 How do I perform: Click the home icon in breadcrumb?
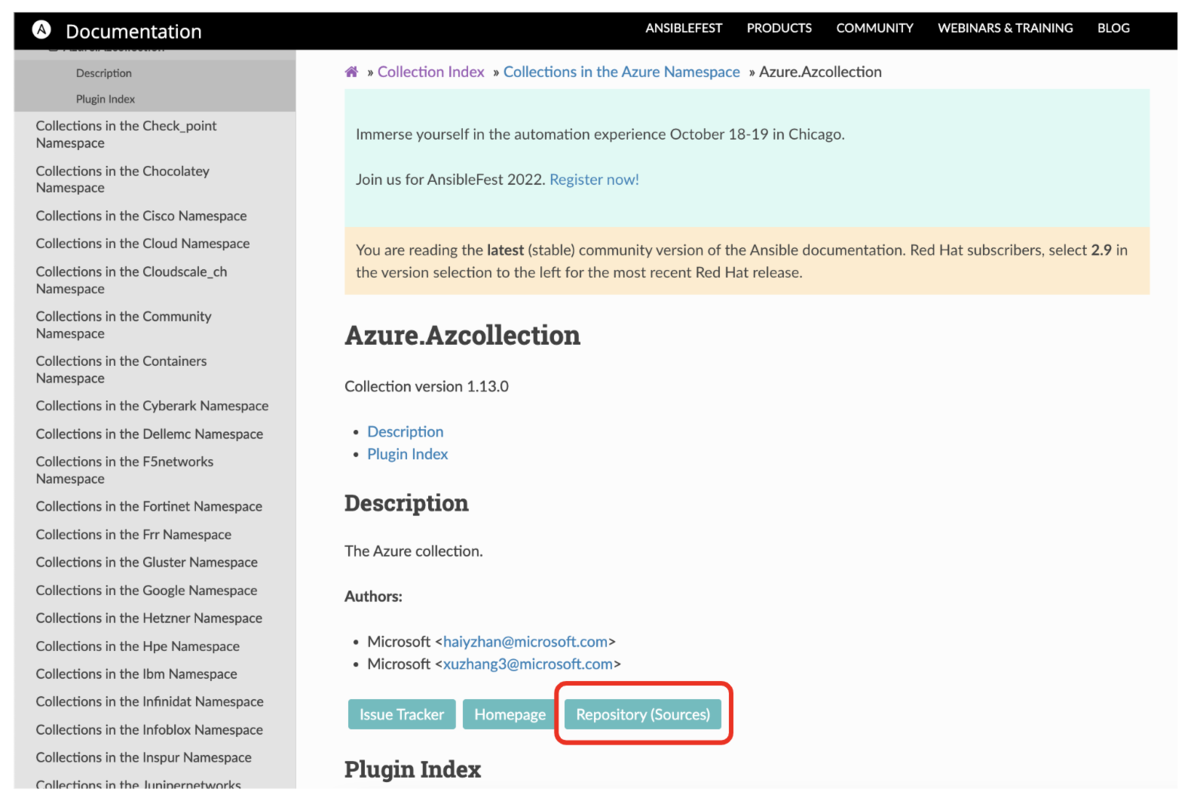pyautogui.click(x=352, y=72)
